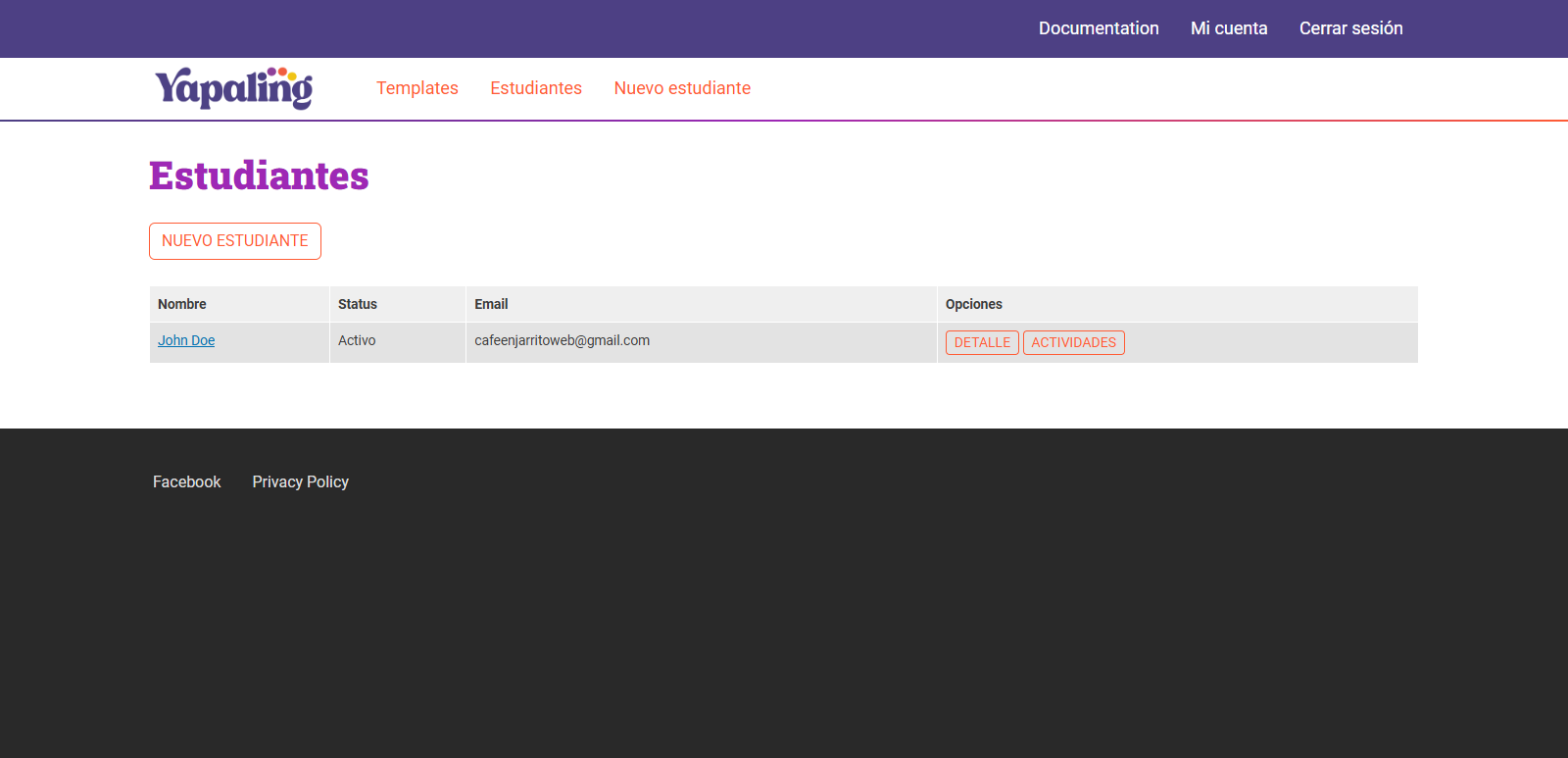Screen dimensions: 1568x758
Task: View ACTIVIDADES for John Doe
Action: pos(1073,342)
